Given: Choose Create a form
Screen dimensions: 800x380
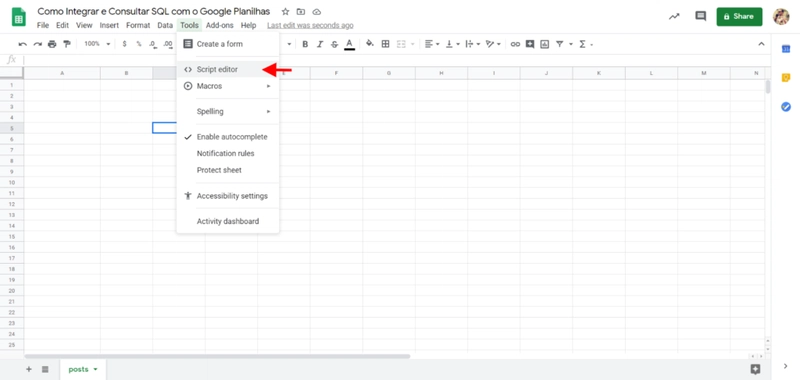Looking at the screenshot, I should (228, 44).
